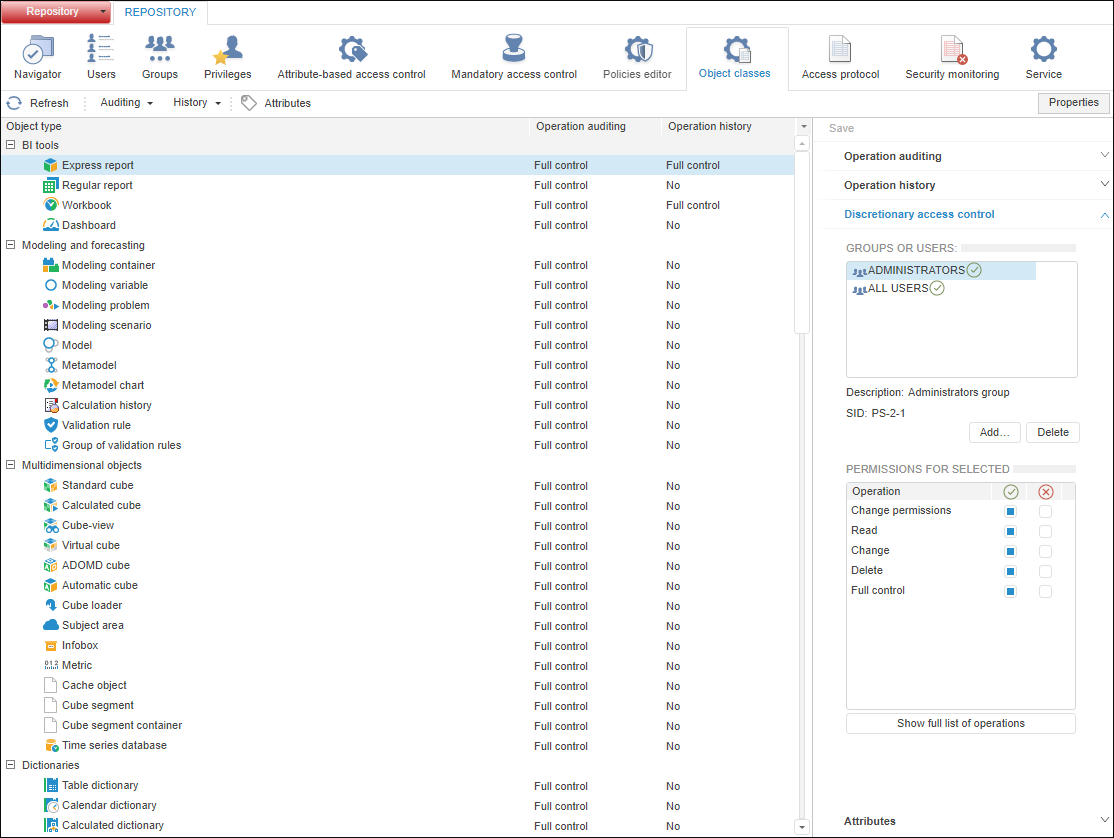The width and height of the screenshot is (1114, 838).
Task: Open the Privileges section icon
Action: click(x=228, y=58)
